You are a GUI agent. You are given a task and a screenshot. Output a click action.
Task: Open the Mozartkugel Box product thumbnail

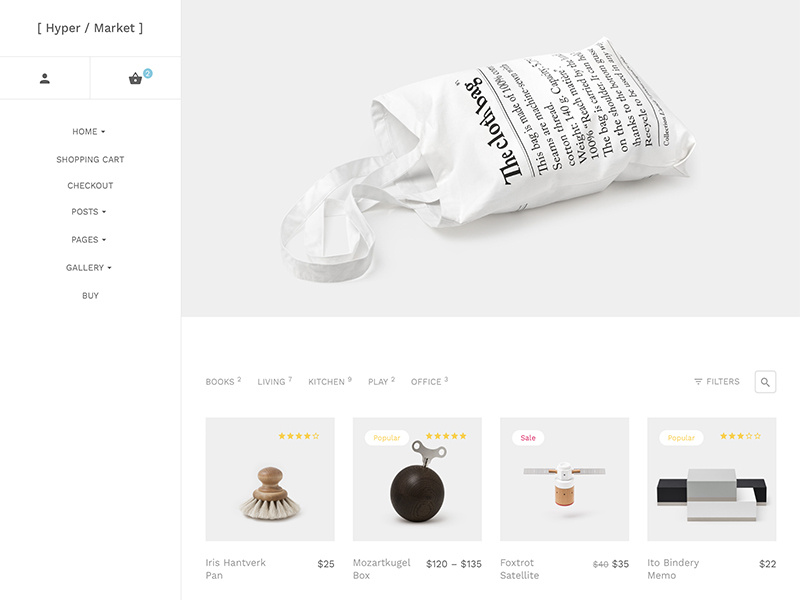pos(417,479)
